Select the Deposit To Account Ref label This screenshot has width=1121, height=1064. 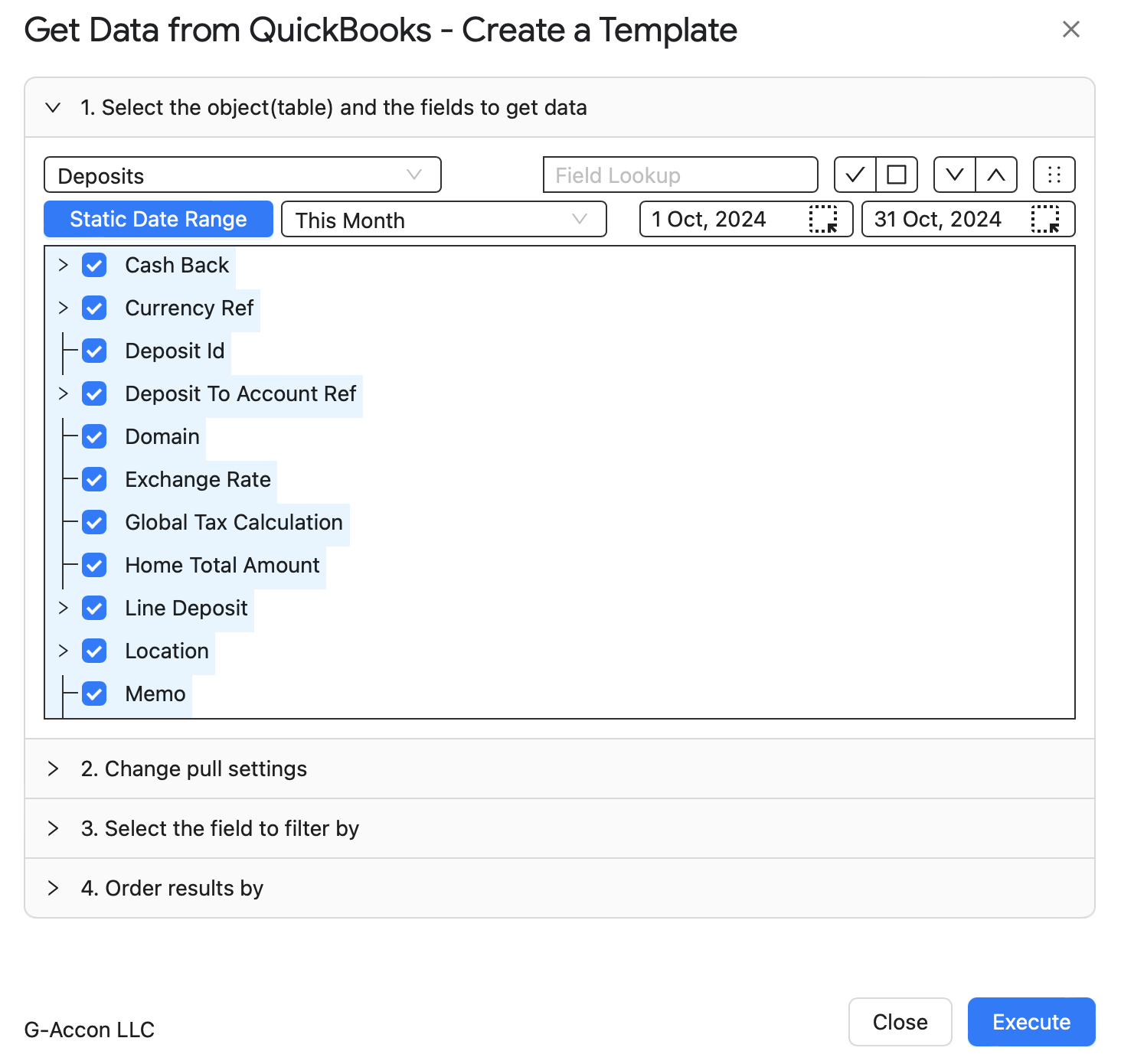click(x=240, y=393)
